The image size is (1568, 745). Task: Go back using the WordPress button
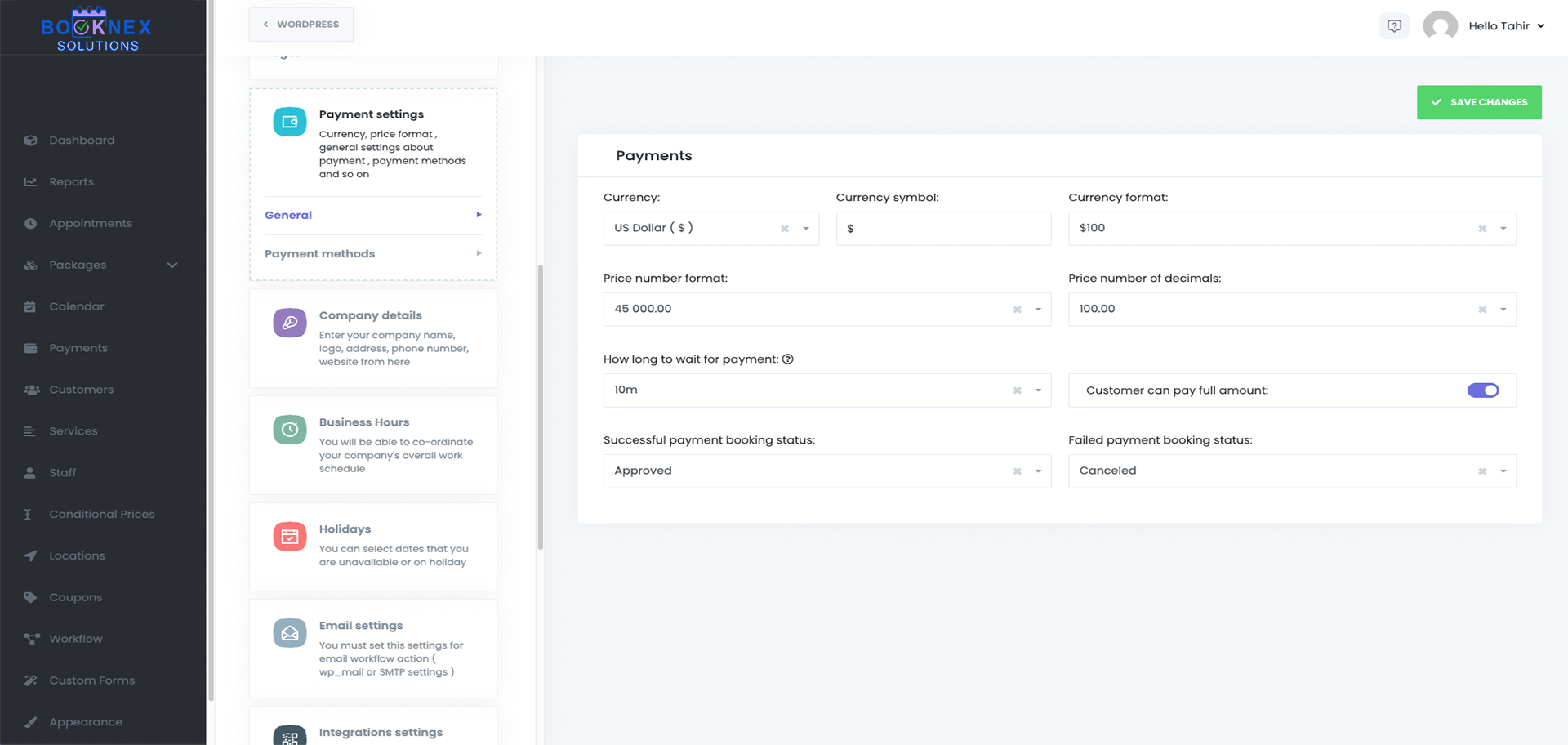[x=301, y=24]
